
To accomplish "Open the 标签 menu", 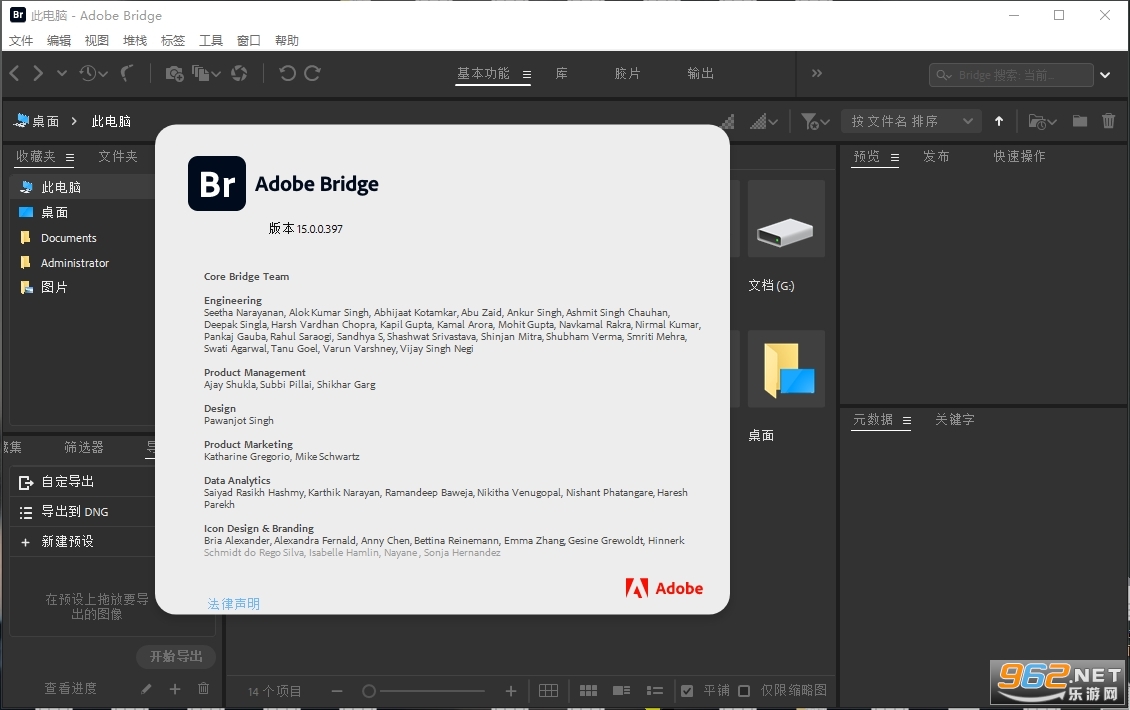I will [173, 40].
